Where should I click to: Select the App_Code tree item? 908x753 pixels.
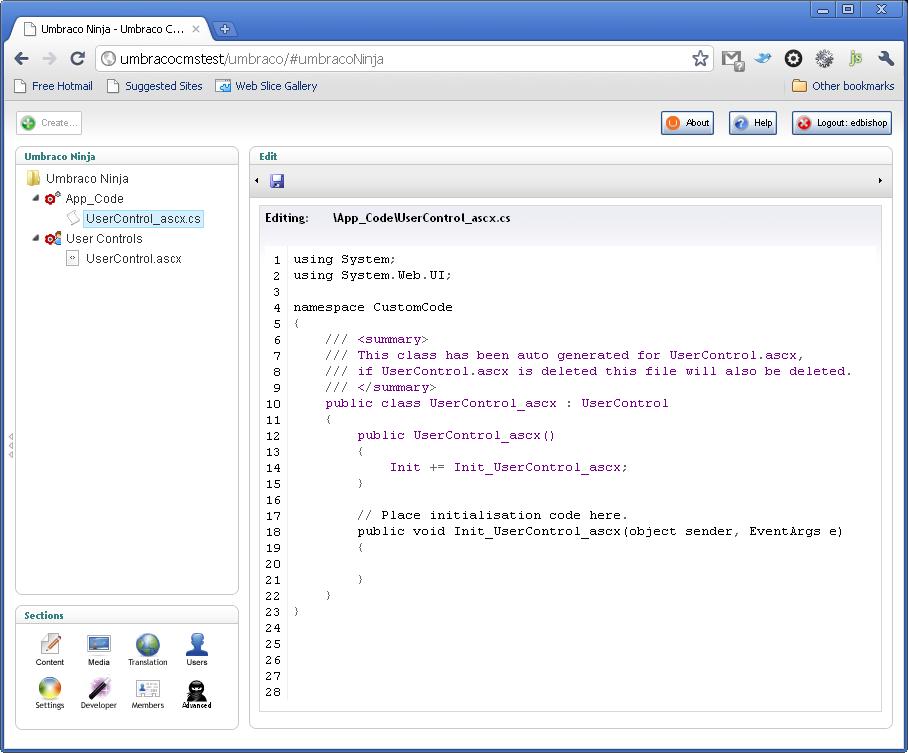coord(94,199)
